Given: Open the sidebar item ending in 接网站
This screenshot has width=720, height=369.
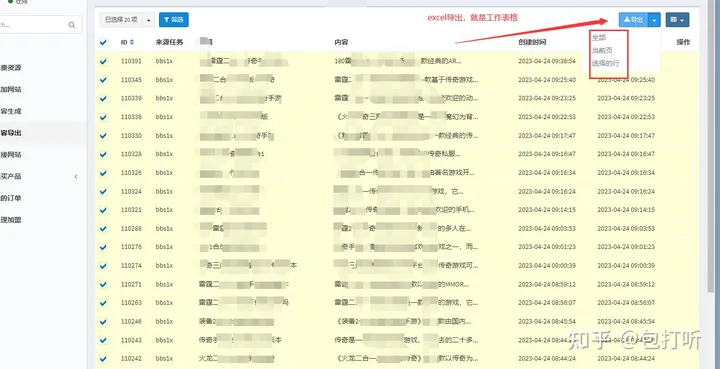Looking at the screenshot, I should pos(11,155).
